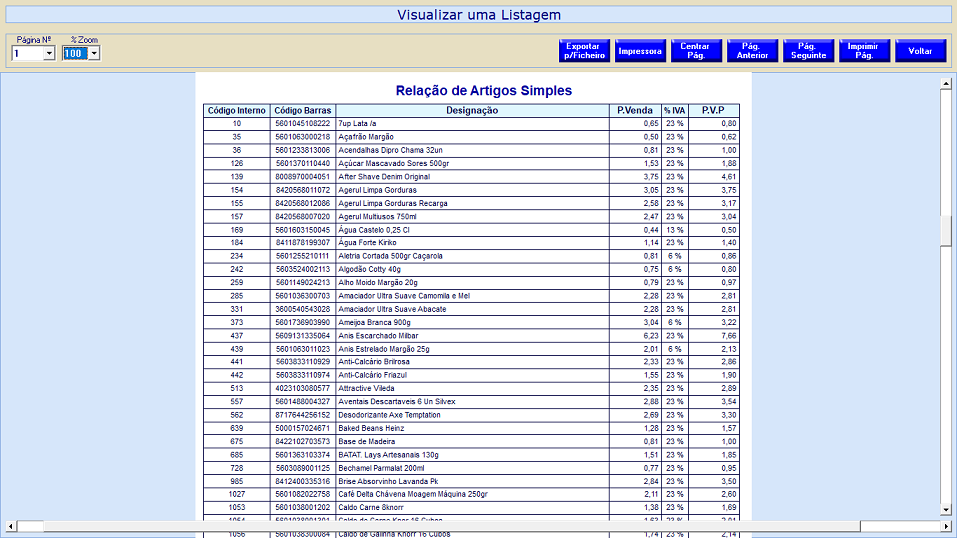957x538 pixels.
Task: Select the zoom value field showing 100
Action: point(75,54)
